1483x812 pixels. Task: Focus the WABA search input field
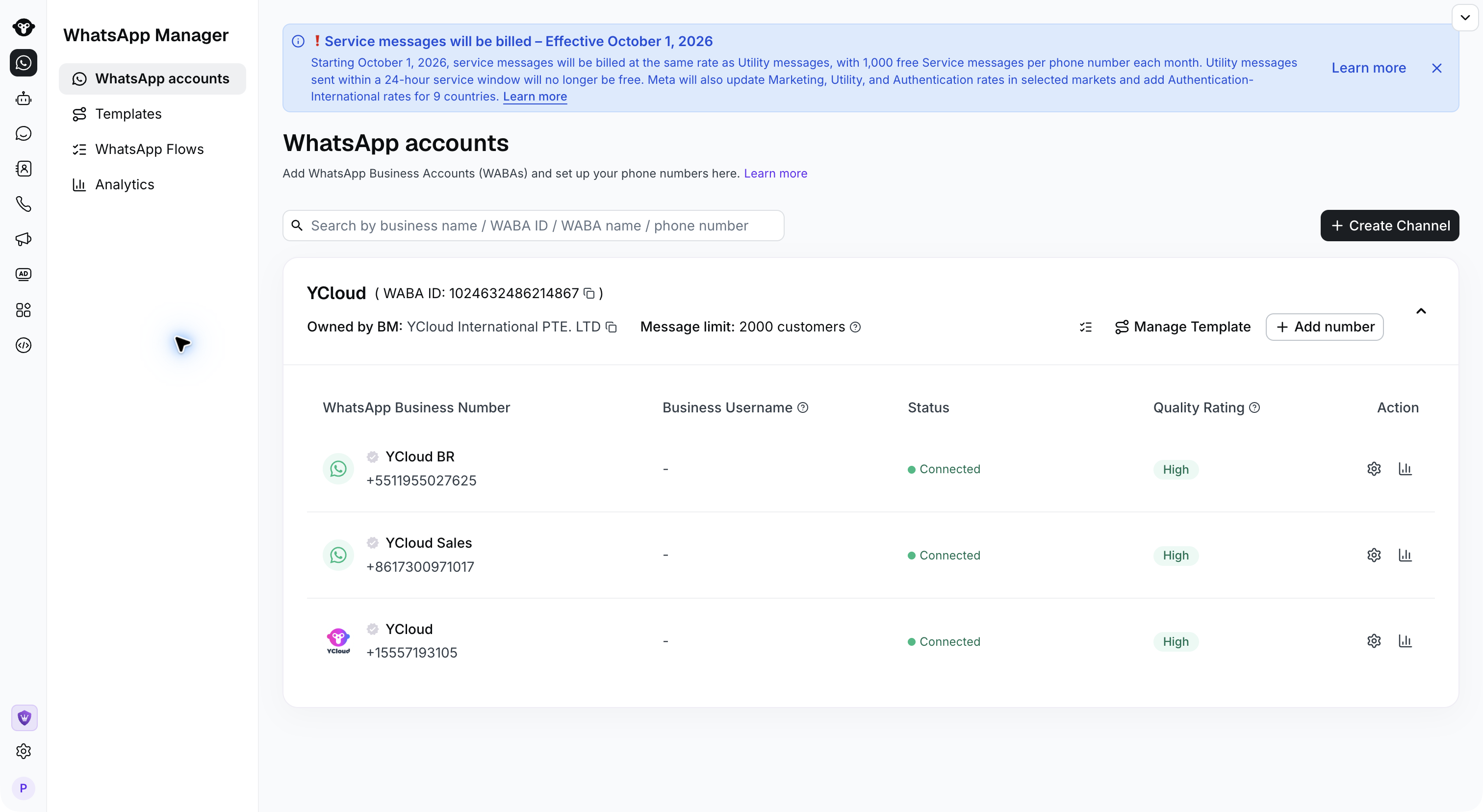(x=533, y=226)
